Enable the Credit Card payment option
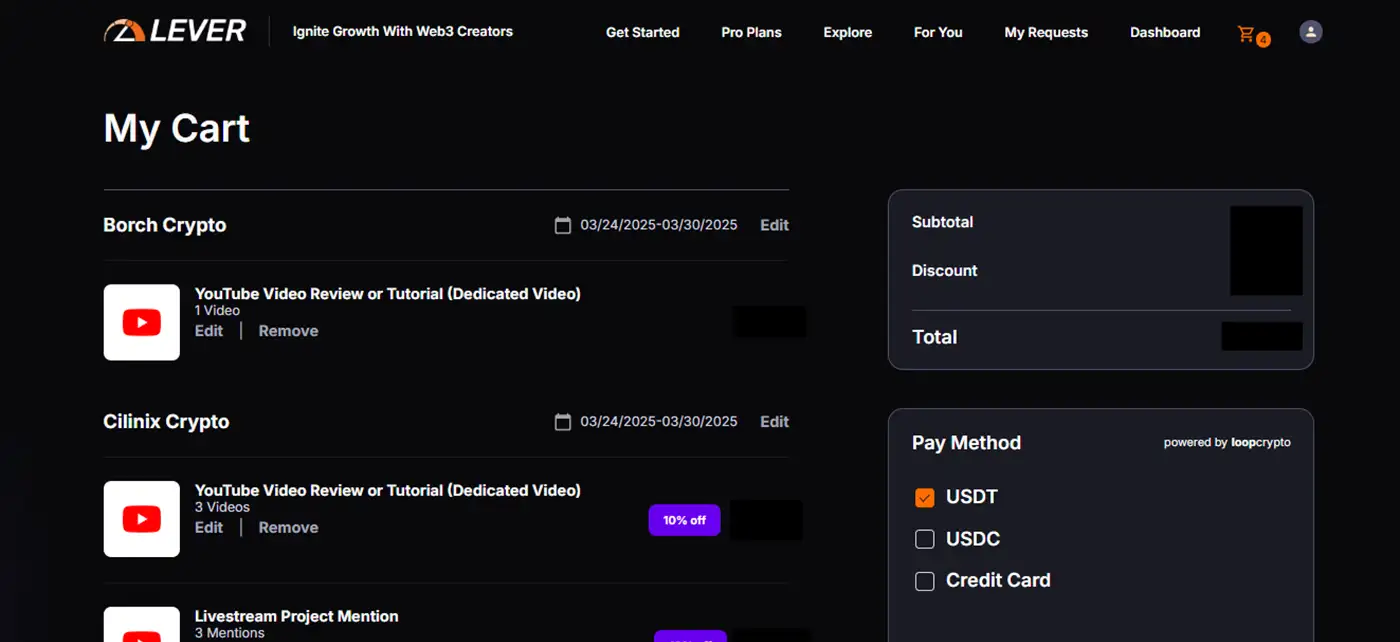 click(x=925, y=581)
